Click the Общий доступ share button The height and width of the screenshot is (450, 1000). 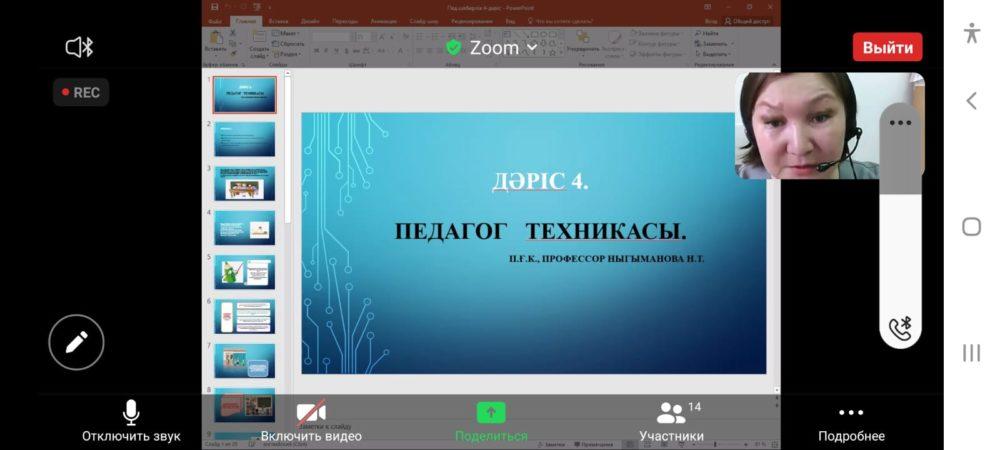tap(747, 22)
